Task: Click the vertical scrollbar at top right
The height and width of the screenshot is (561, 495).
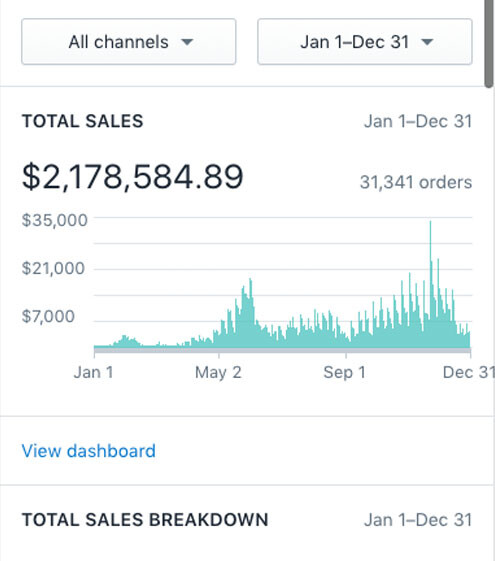Action: pos(489,43)
